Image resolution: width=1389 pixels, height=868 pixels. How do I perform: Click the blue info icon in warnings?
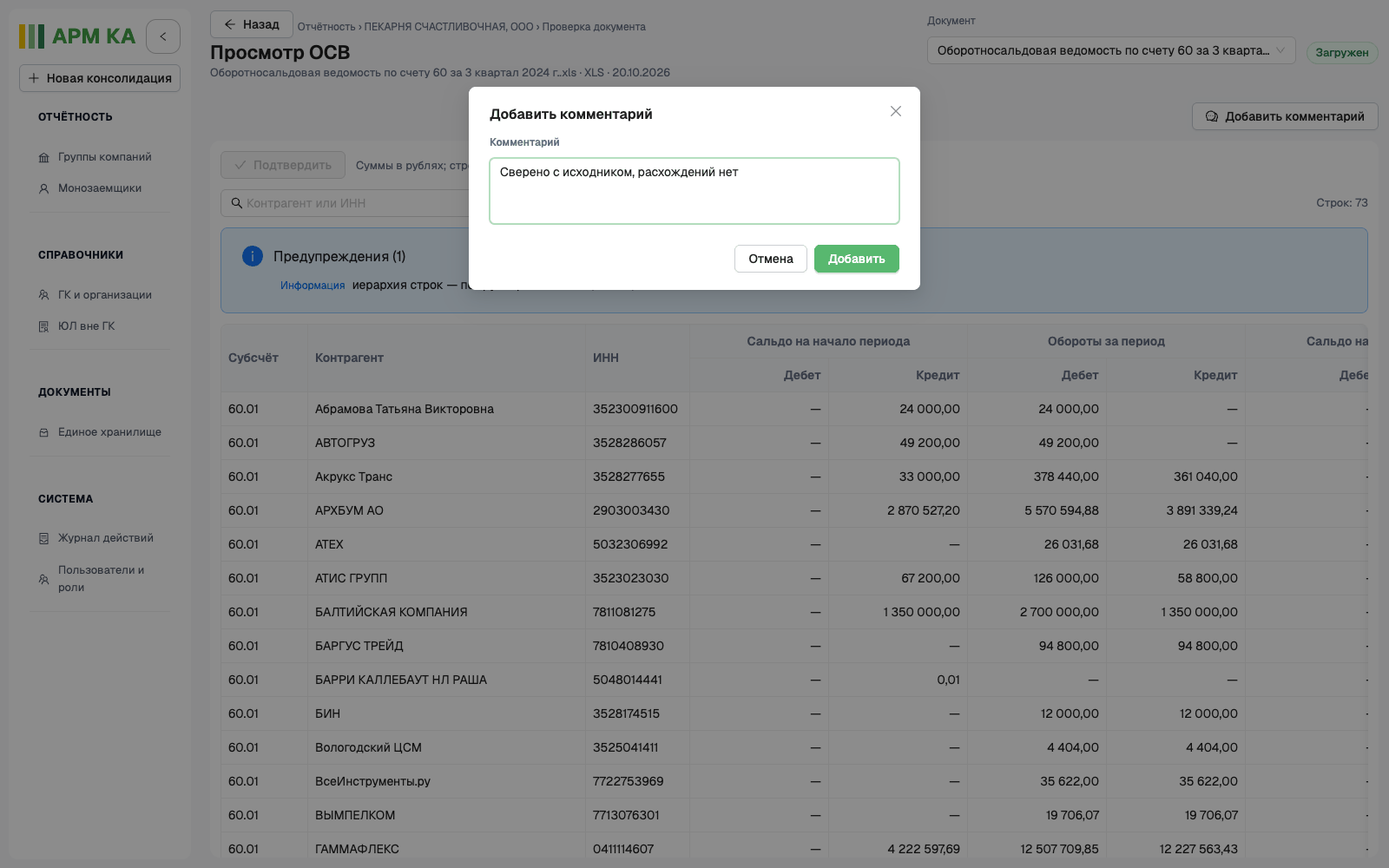(253, 256)
